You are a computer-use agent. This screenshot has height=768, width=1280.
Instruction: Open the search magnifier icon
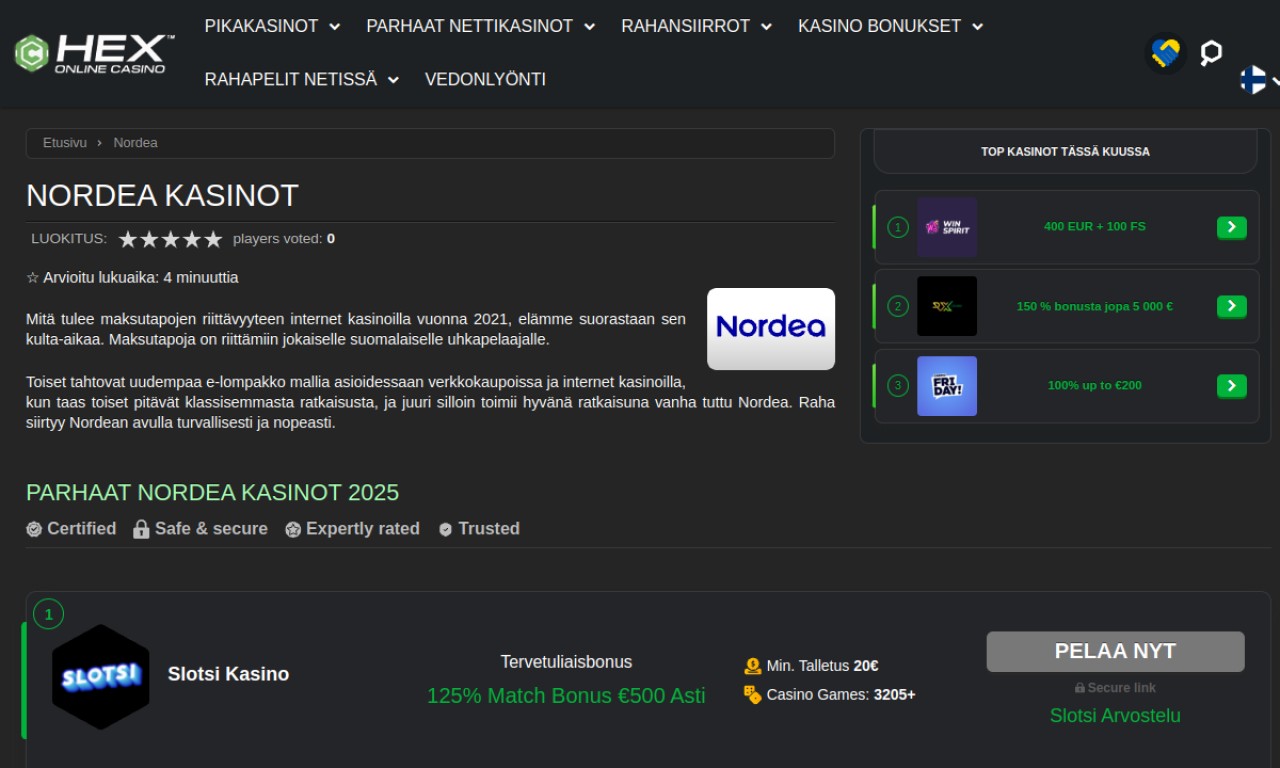(1211, 53)
